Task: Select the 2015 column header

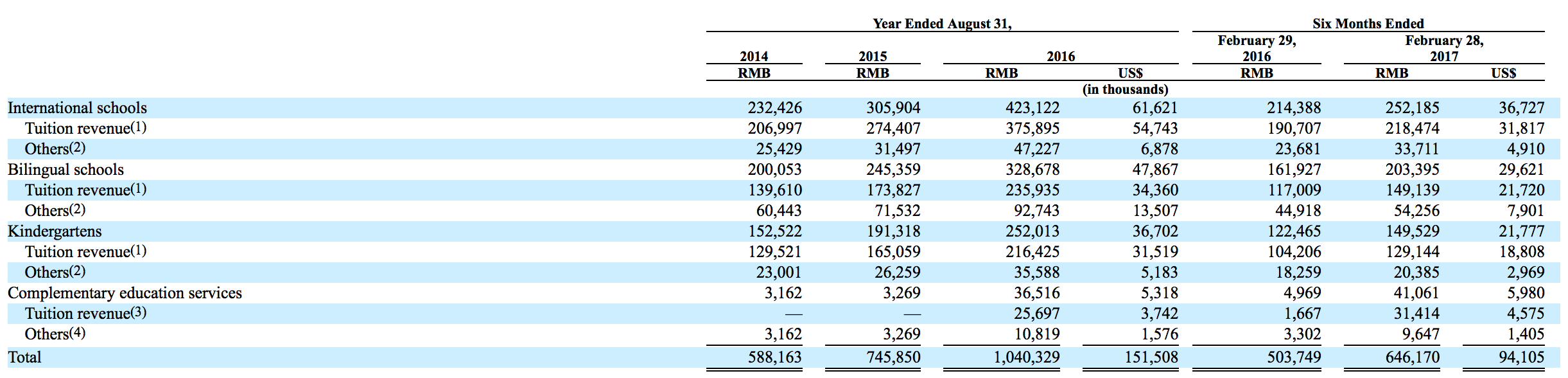Action: click(x=873, y=57)
